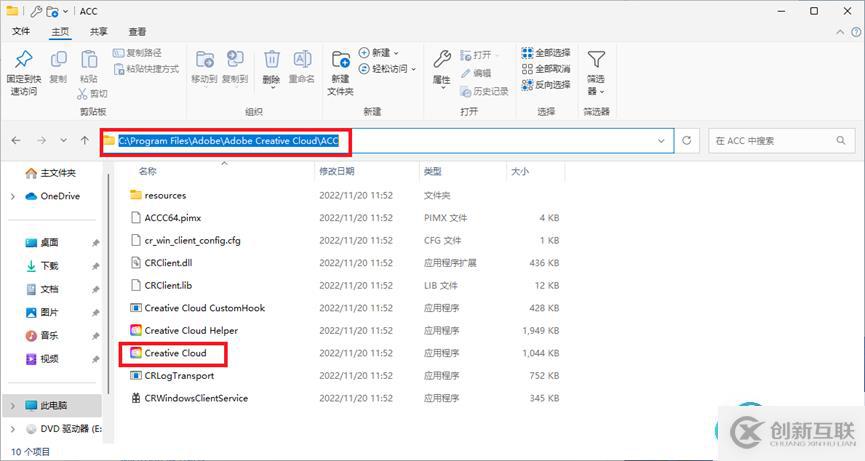Click Paste shortcut (粘贴快捷方式)
Viewport: 865px width, 461px height.
pyautogui.click(x=146, y=69)
